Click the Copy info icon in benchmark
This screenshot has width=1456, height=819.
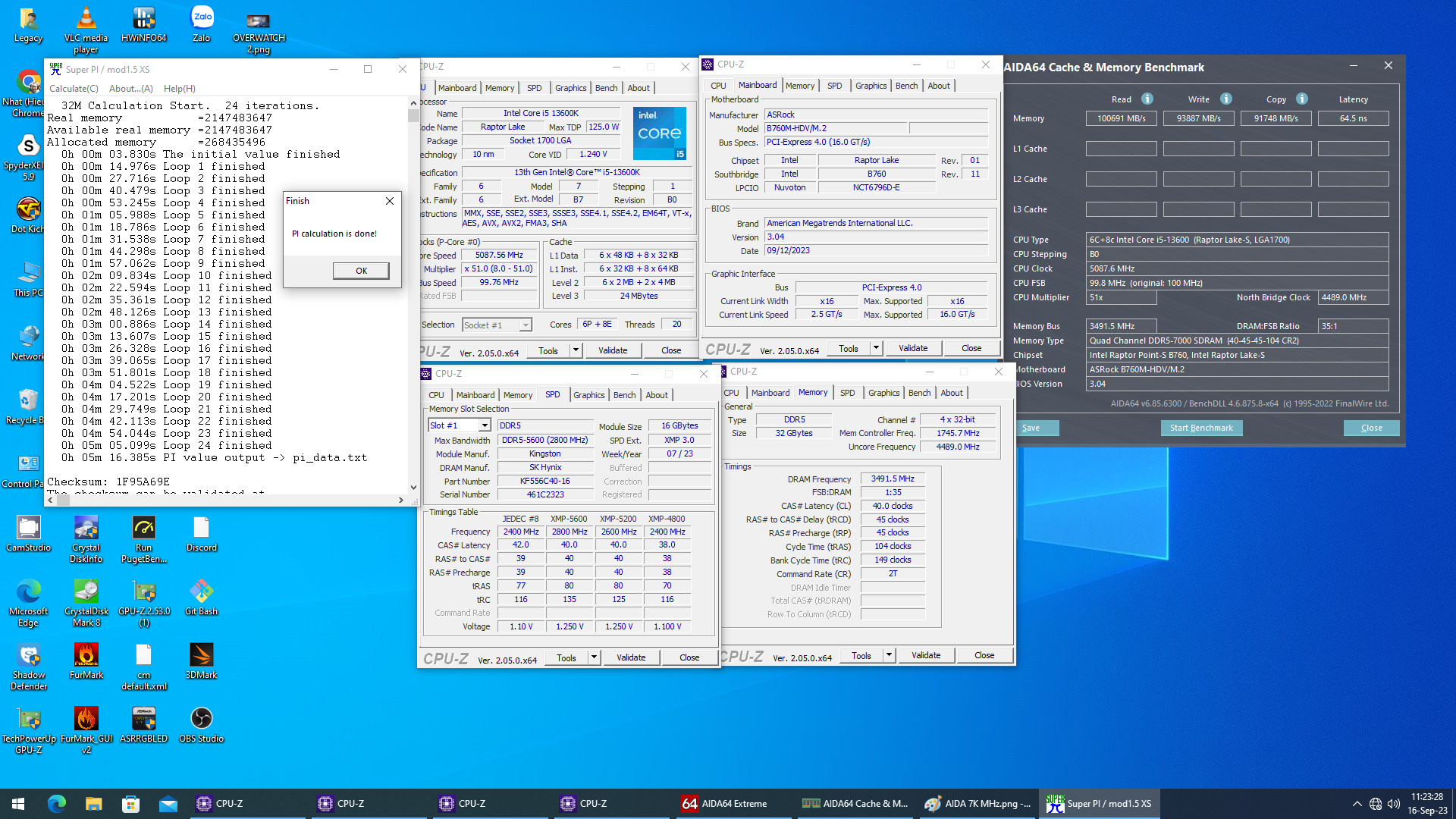tap(1302, 99)
